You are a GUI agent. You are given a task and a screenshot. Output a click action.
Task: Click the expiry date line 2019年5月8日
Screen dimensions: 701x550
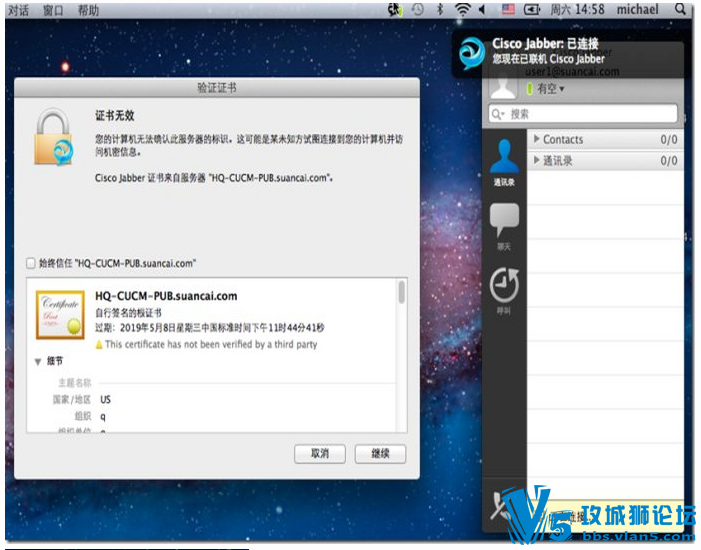click(x=210, y=328)
